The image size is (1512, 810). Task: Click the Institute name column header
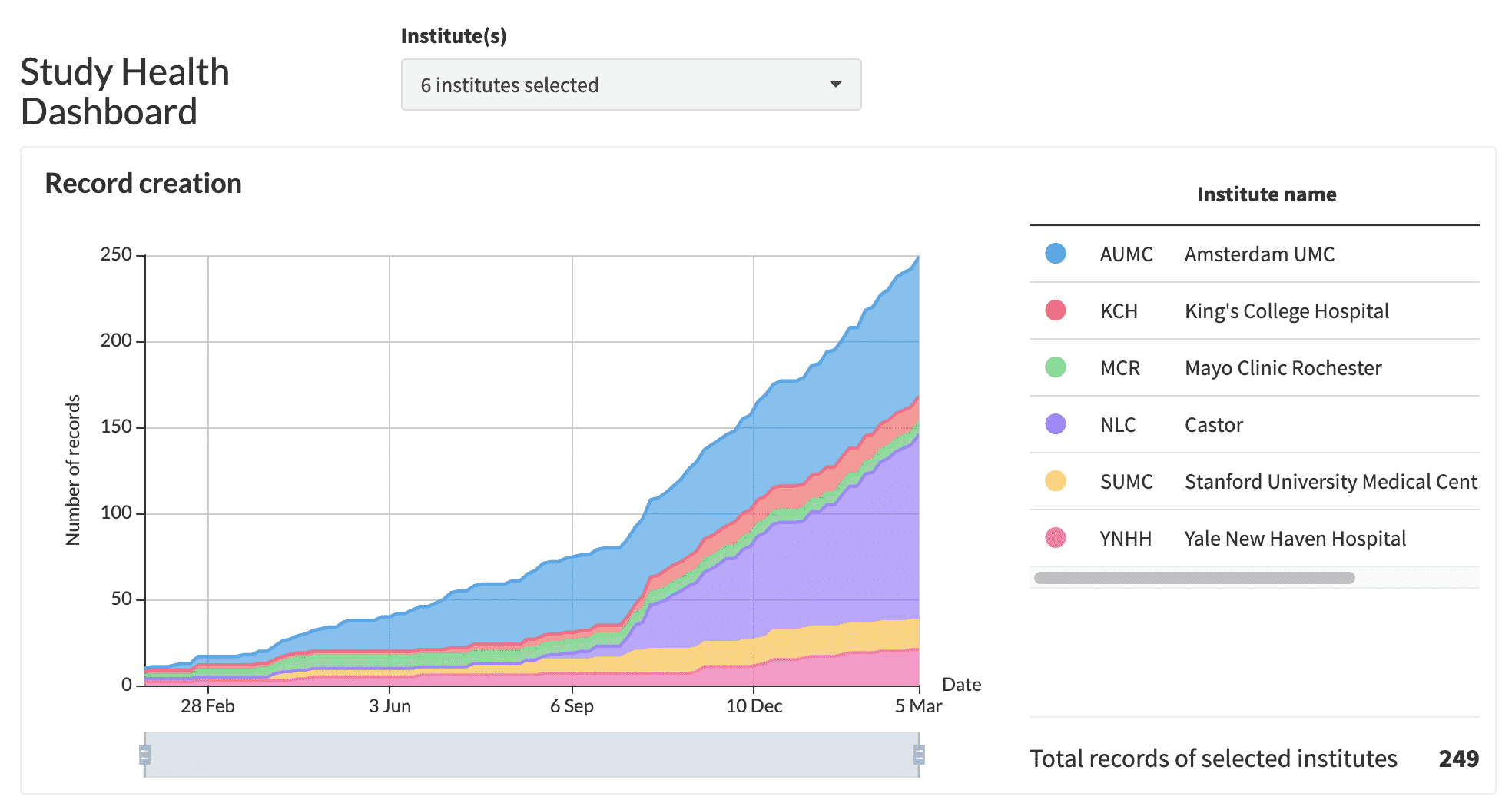tap(1266, 194)
